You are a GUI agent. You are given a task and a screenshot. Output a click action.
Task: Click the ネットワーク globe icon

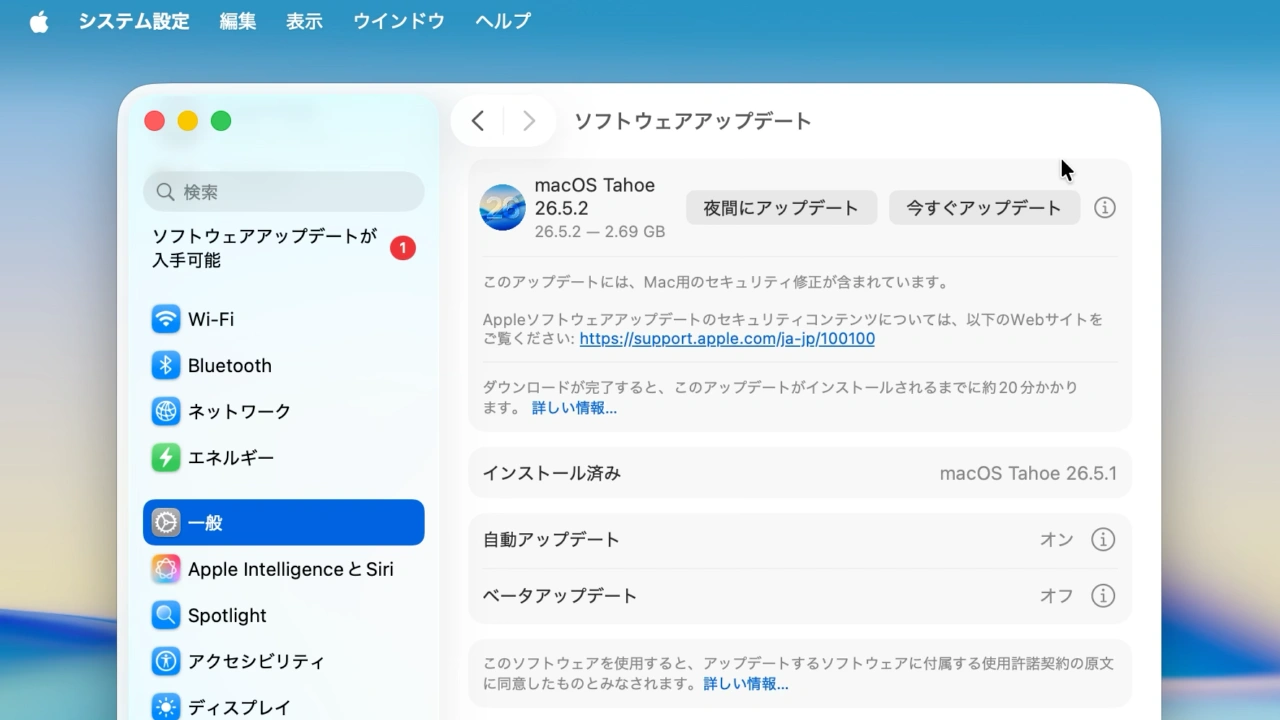tap(166, 411)
